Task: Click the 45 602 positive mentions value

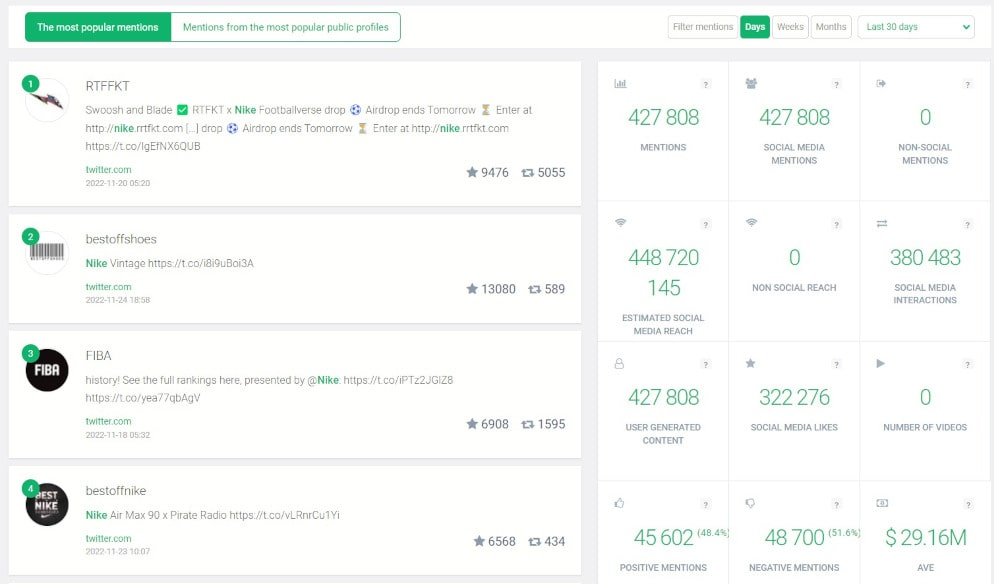Action: pos(663,538)
